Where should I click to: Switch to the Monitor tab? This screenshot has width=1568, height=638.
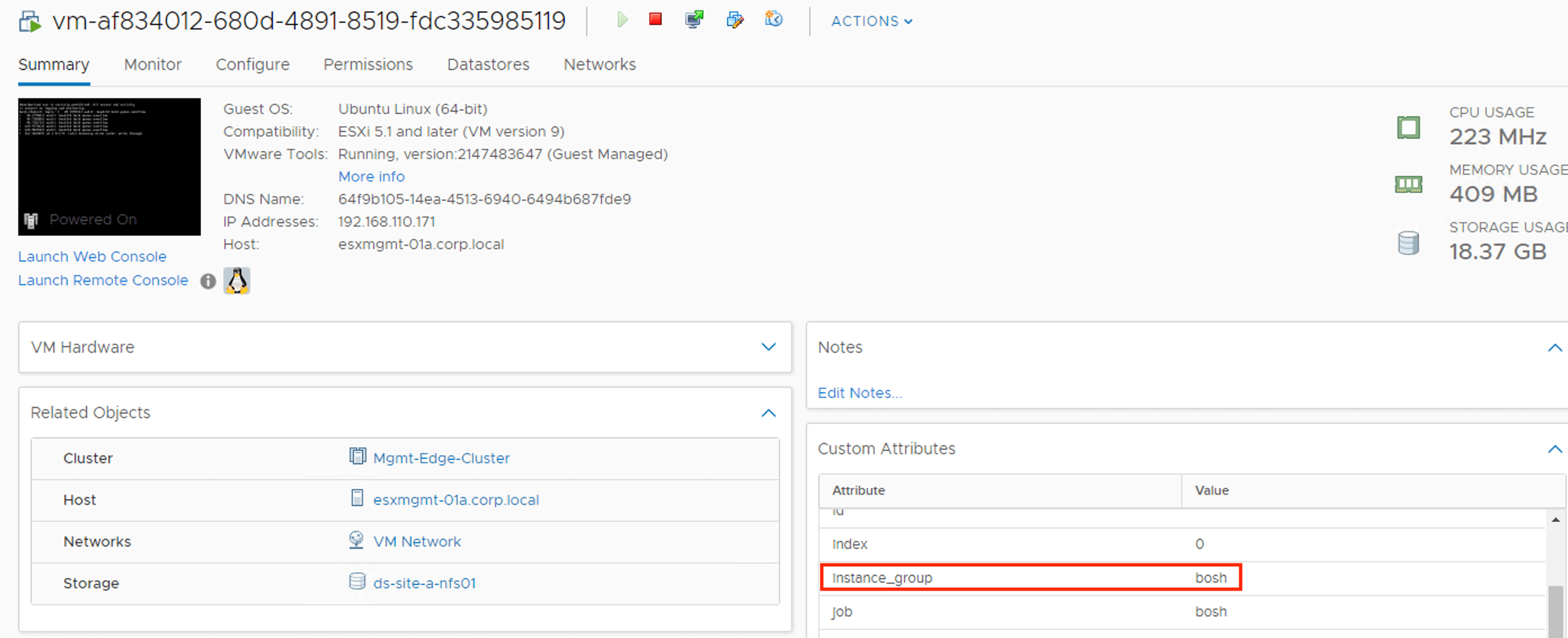click(x=152, y=64)
